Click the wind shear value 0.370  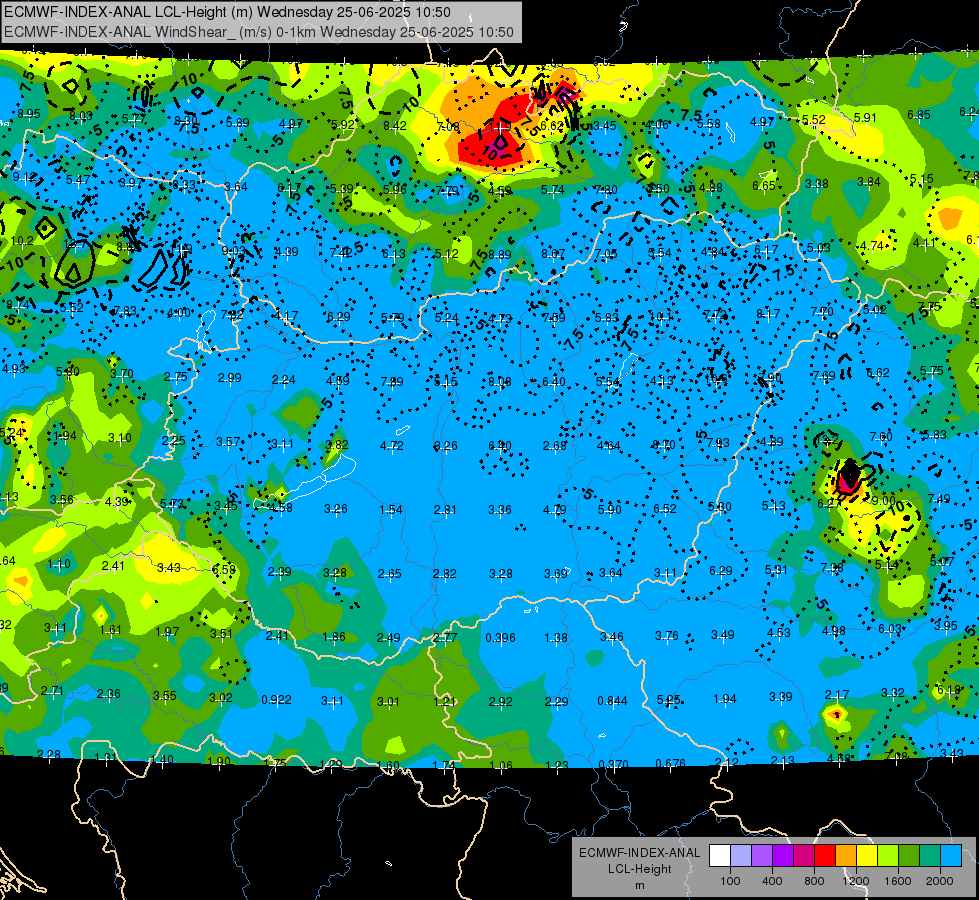pyautogui.click(x=613, y=764)
